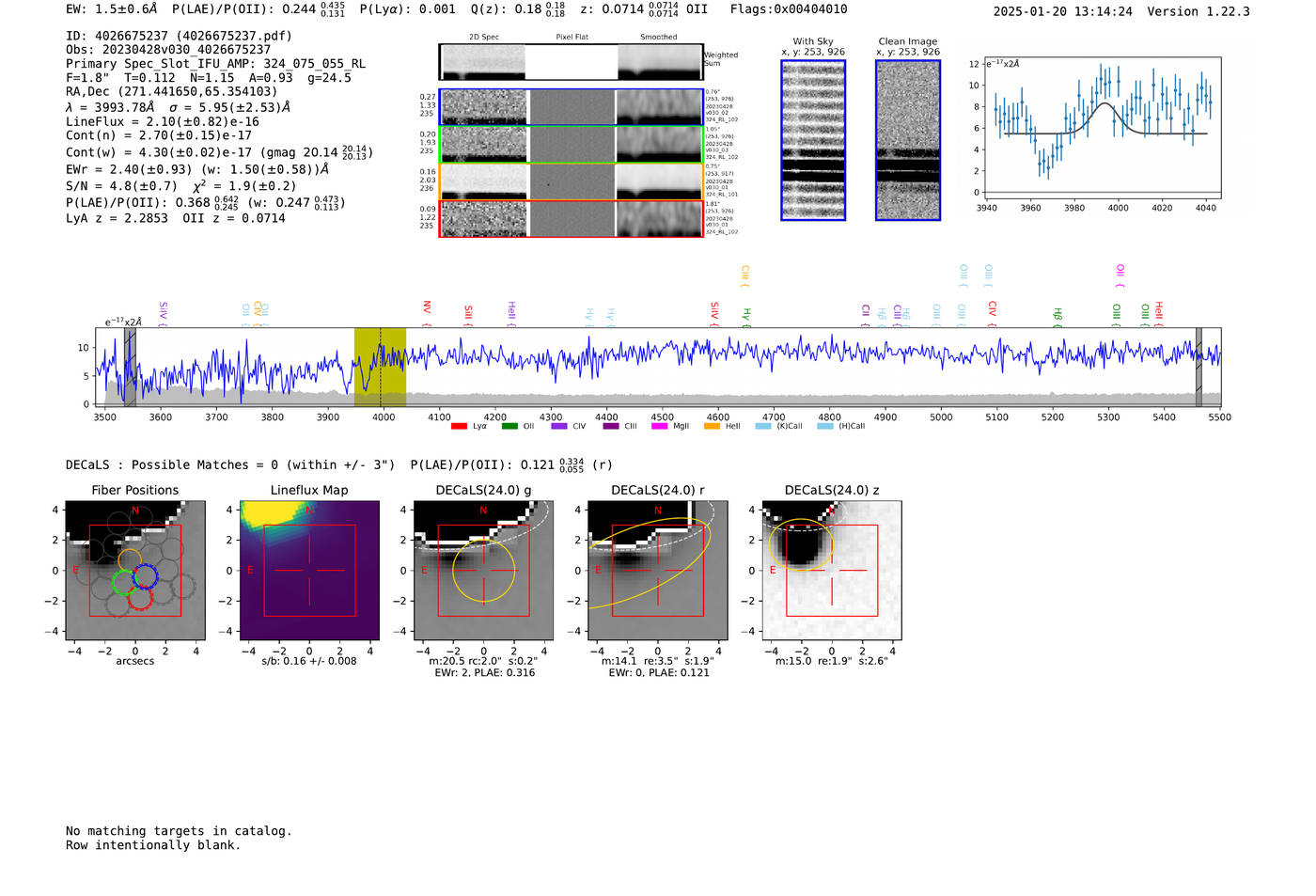
Task: Click the CIV purple legend swatch
Action: 559,427
